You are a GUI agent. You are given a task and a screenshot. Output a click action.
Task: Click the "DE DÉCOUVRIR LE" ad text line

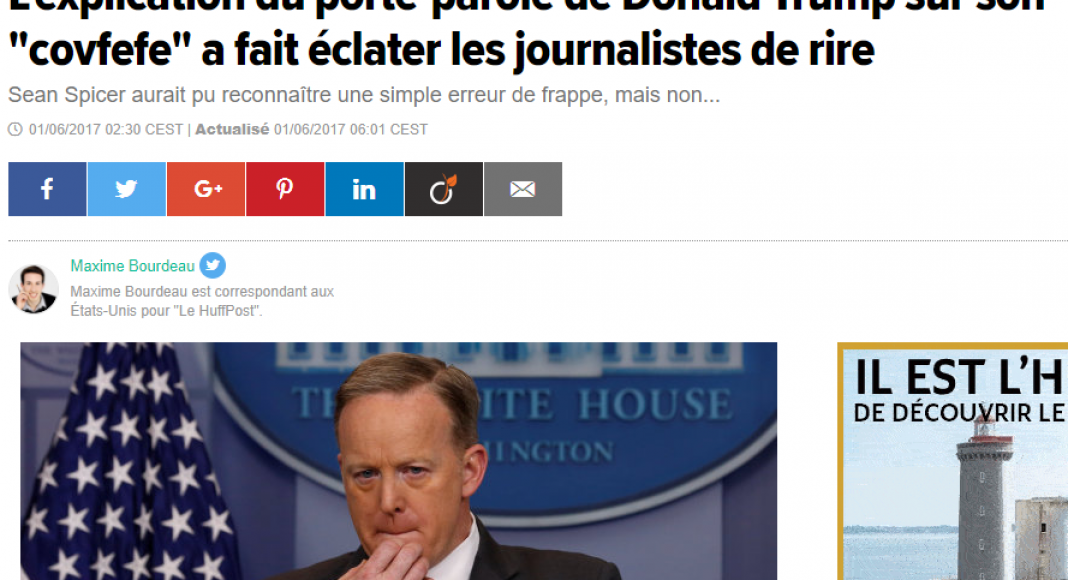[958, 413]
